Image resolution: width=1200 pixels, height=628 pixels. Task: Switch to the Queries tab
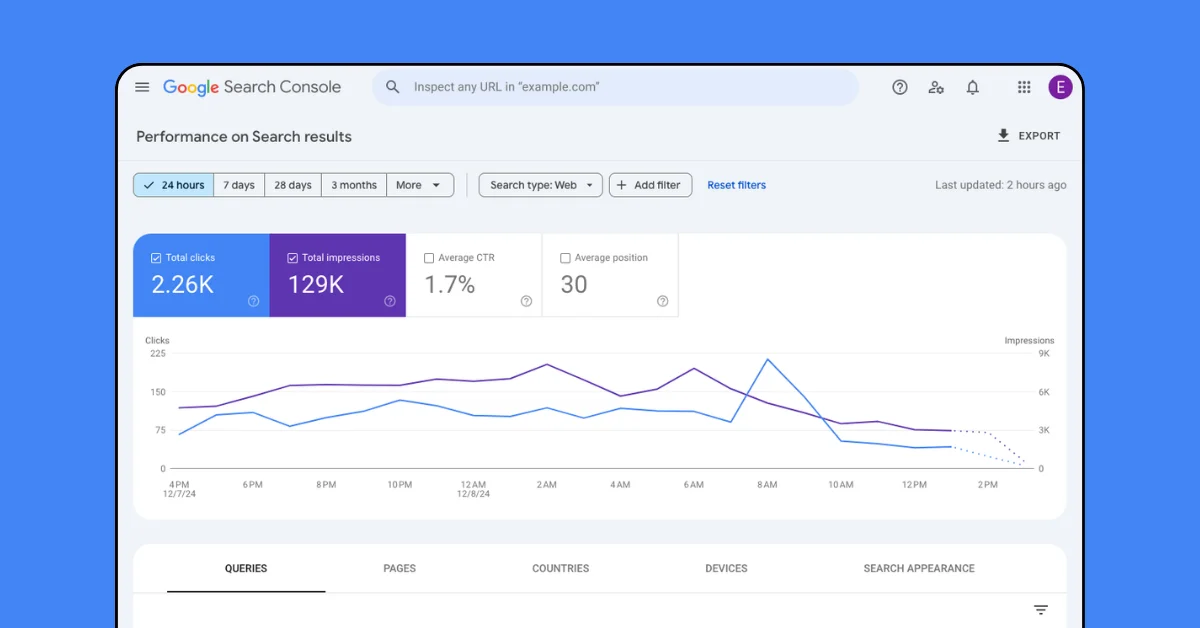[x=246, y=568]
